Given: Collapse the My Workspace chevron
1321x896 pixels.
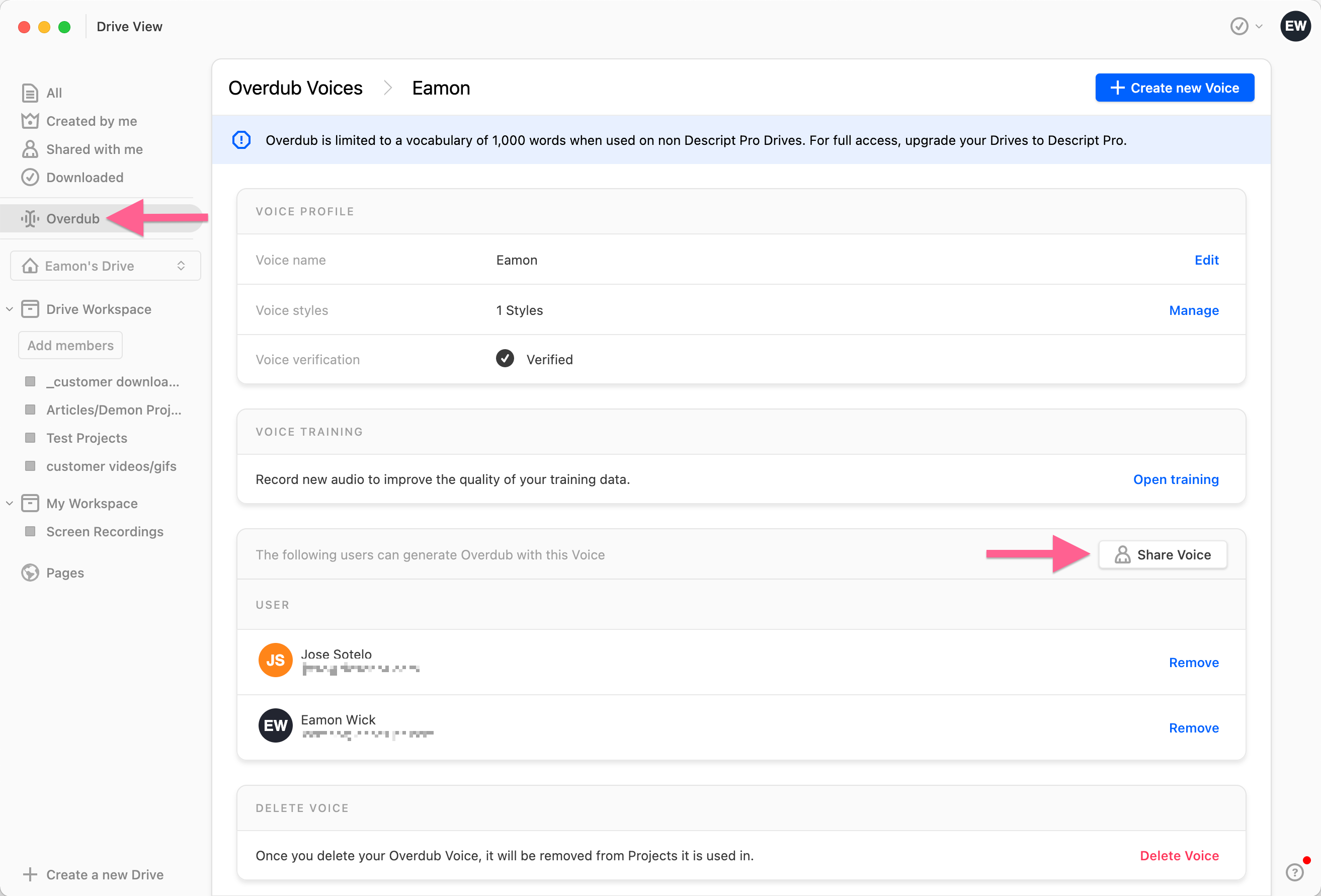Looking at the screenshot, I should (10, 503).
